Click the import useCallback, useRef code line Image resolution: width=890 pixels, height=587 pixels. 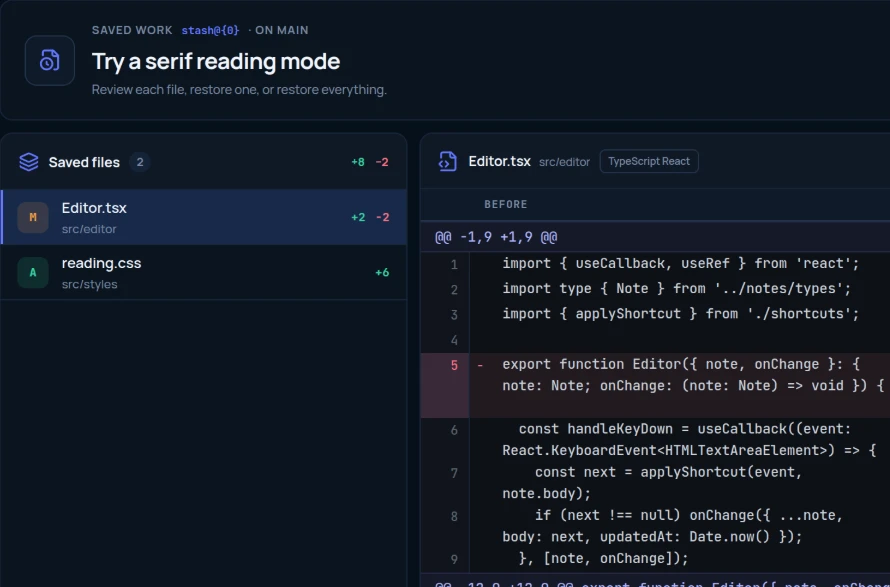(x=681, y=263)
